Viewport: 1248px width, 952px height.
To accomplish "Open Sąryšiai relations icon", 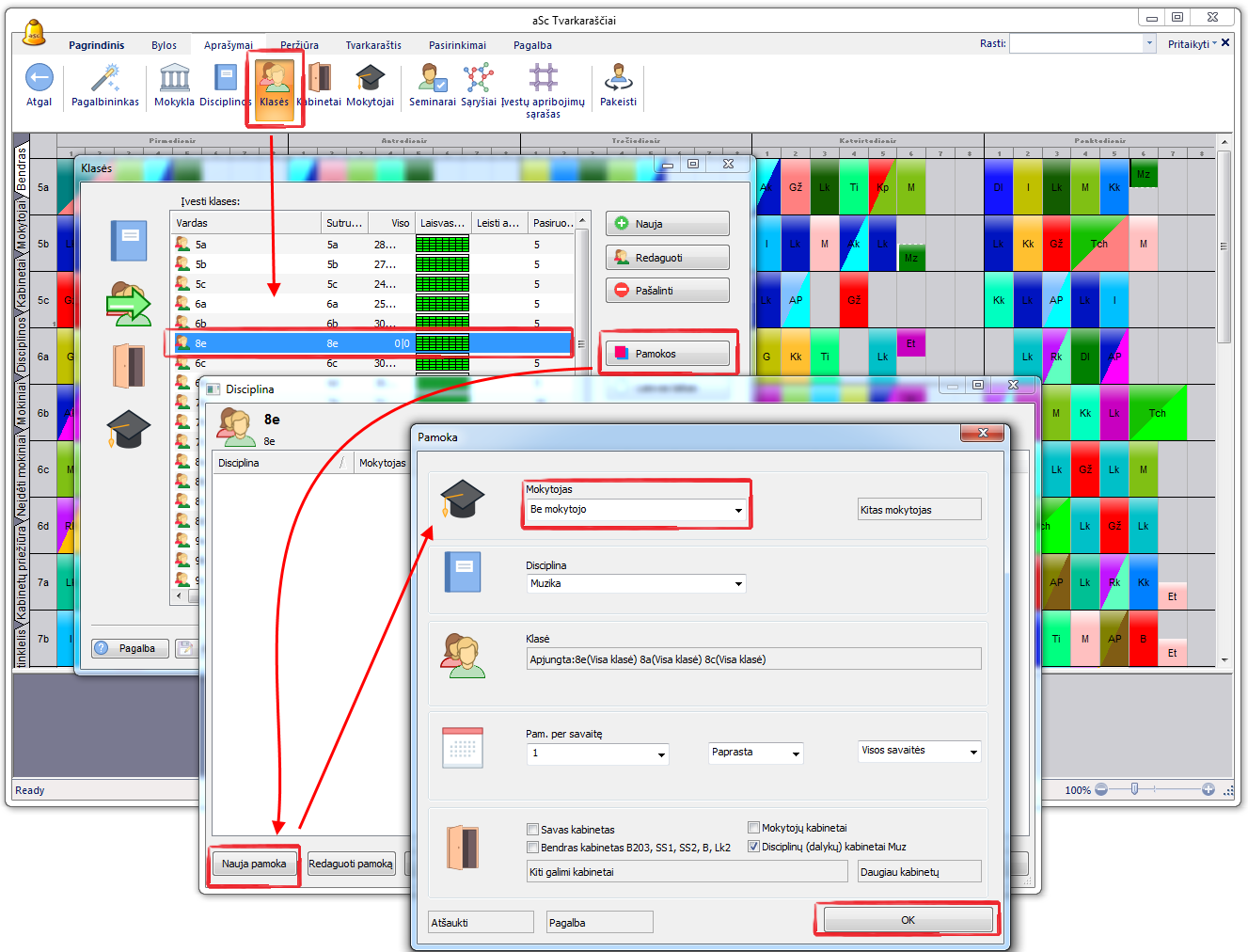I will click(x=478, y=79).
